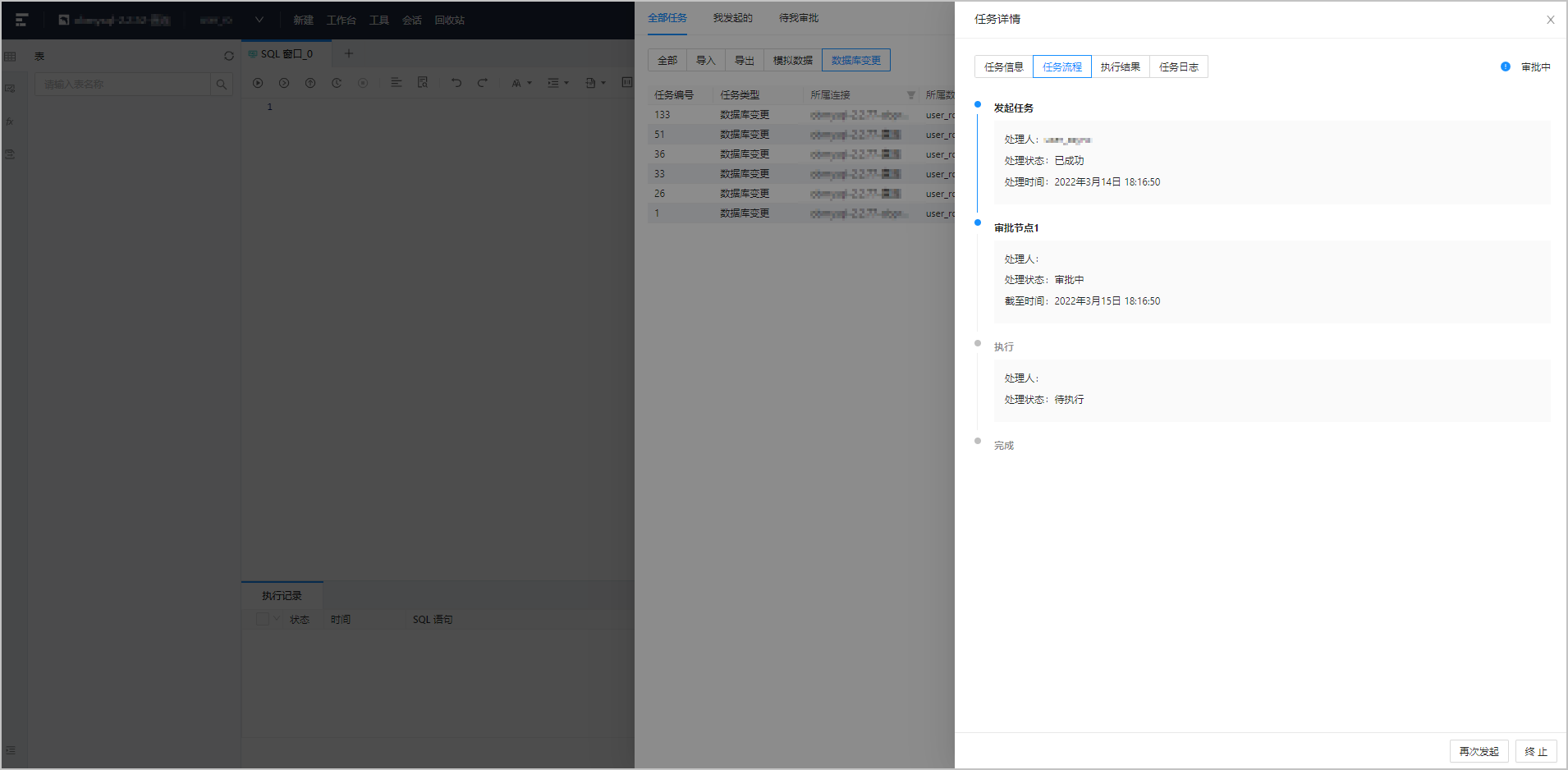Select task number 36 row
The width and height of the screenshot is (1568, 770).
point(801,154)
